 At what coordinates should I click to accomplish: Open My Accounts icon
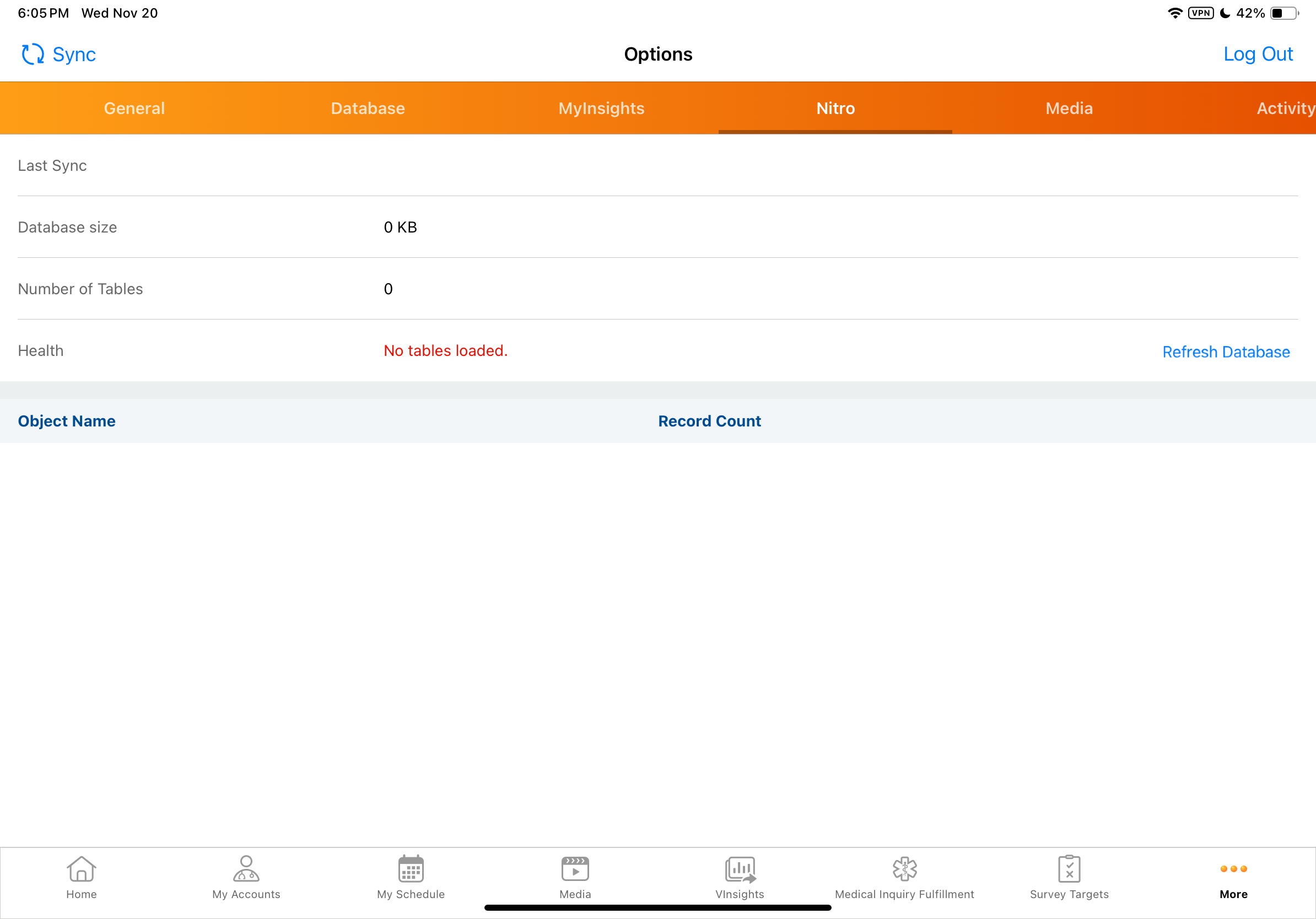click(x=246, y=869)
